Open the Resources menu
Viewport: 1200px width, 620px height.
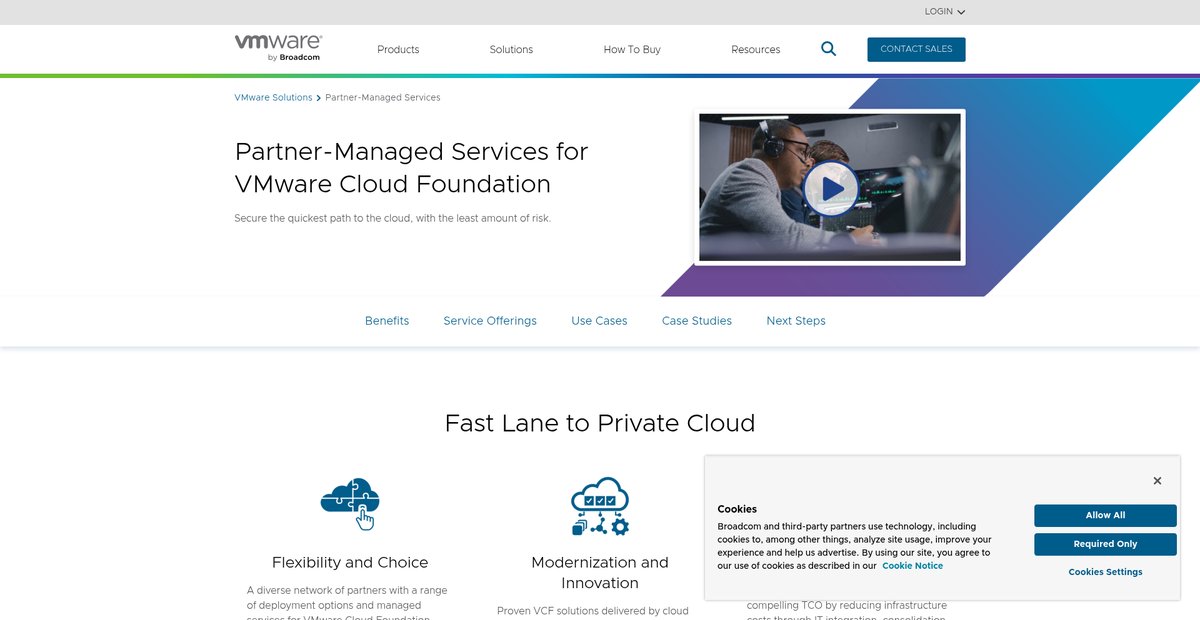click(x=755, y=49)
